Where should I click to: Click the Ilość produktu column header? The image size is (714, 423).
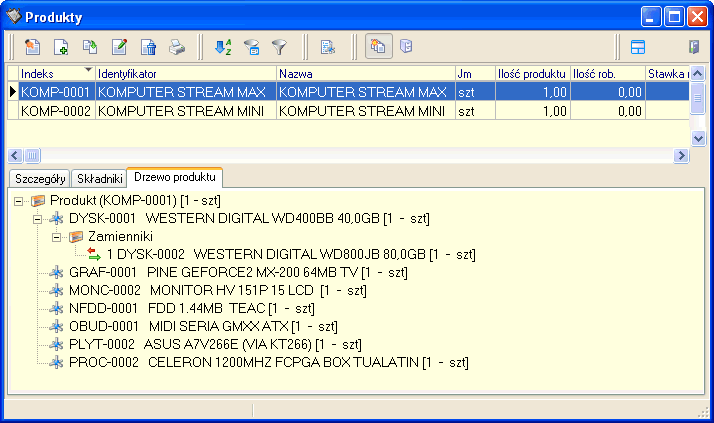tap(533, 74)
